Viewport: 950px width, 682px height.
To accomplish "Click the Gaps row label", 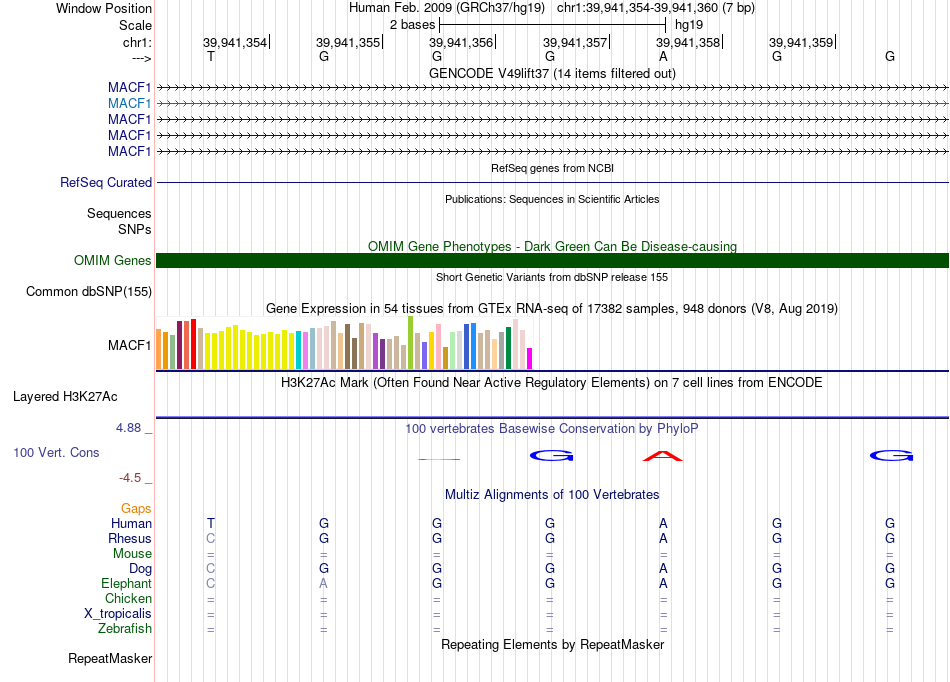I will point(136,509).
